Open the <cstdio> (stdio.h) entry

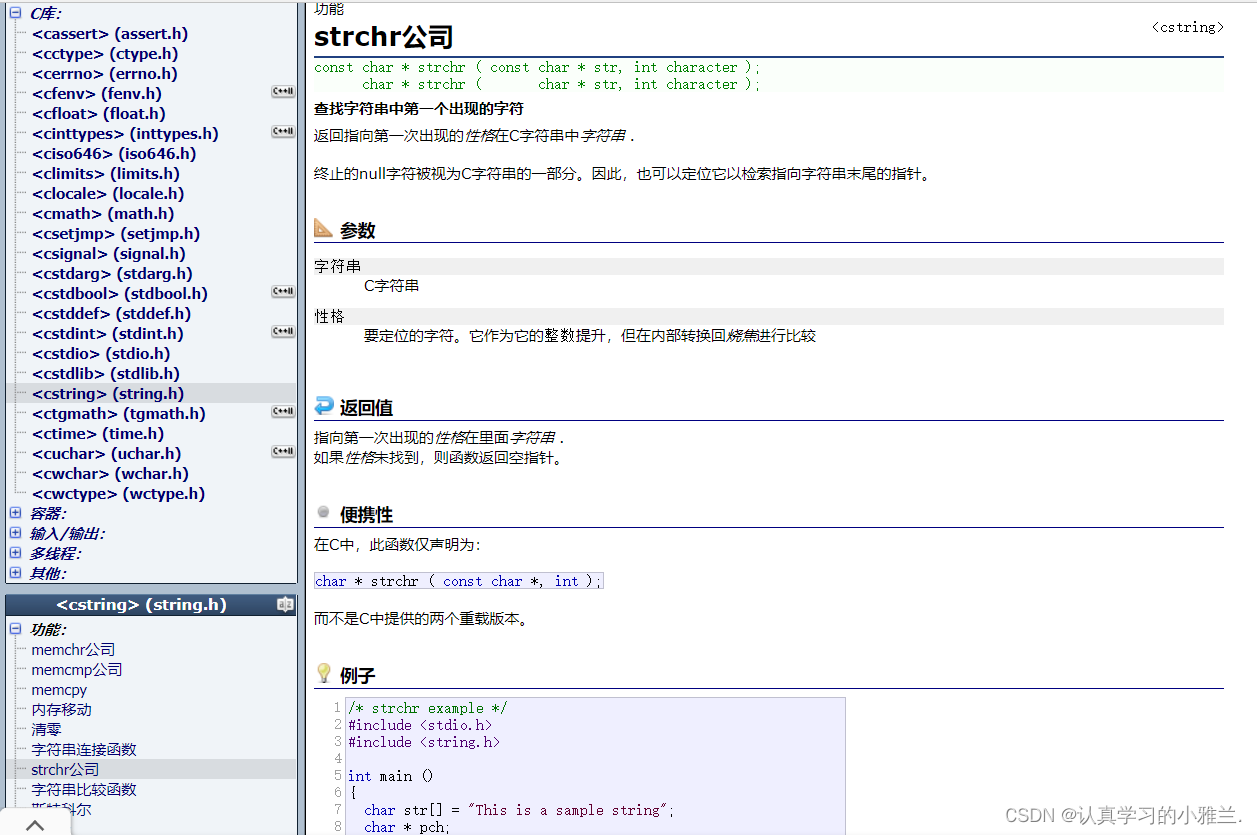coord(101,353)
